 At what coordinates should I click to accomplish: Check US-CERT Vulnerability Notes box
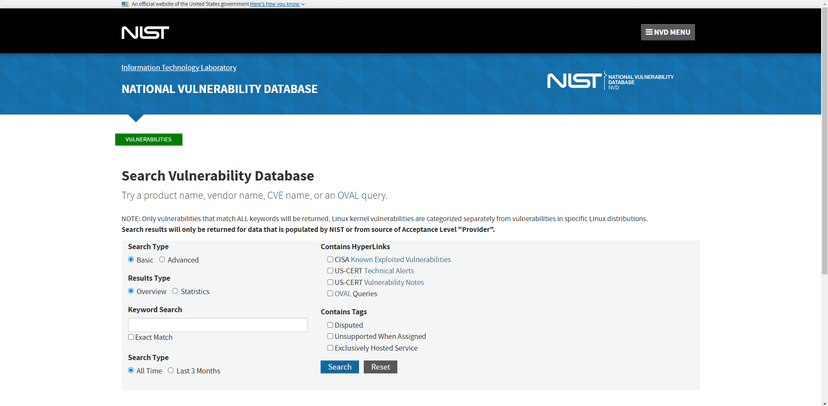[330, 282]
